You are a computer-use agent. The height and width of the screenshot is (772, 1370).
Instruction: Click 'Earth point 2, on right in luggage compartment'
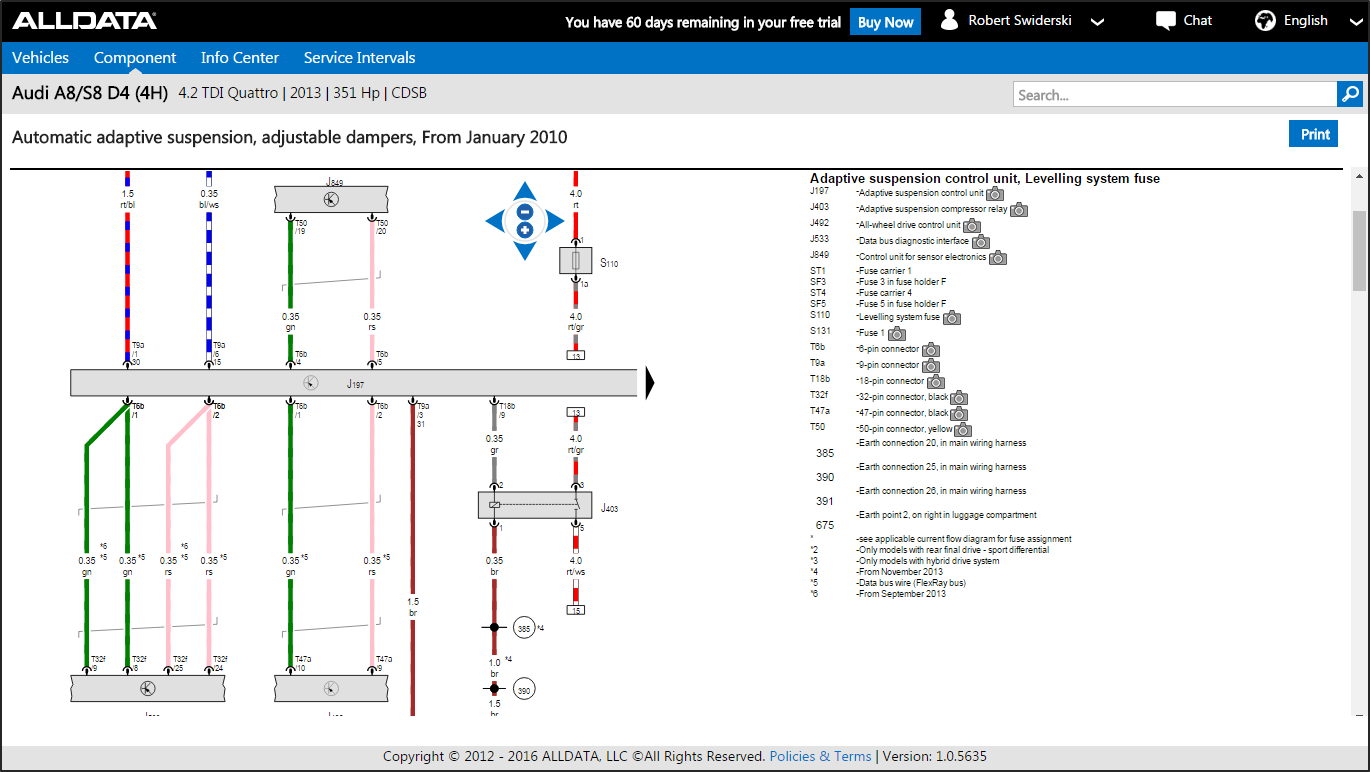tap(946, 515)
